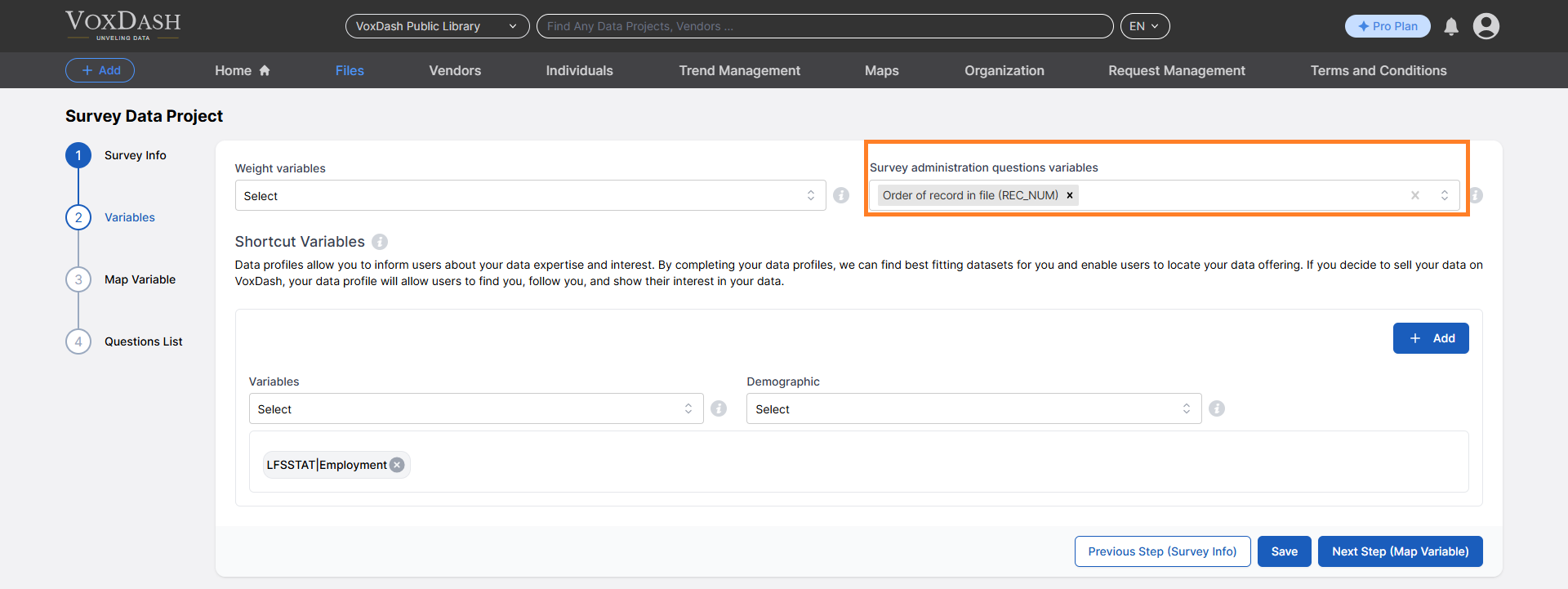Click the outlined Add button in navbar

100,70
